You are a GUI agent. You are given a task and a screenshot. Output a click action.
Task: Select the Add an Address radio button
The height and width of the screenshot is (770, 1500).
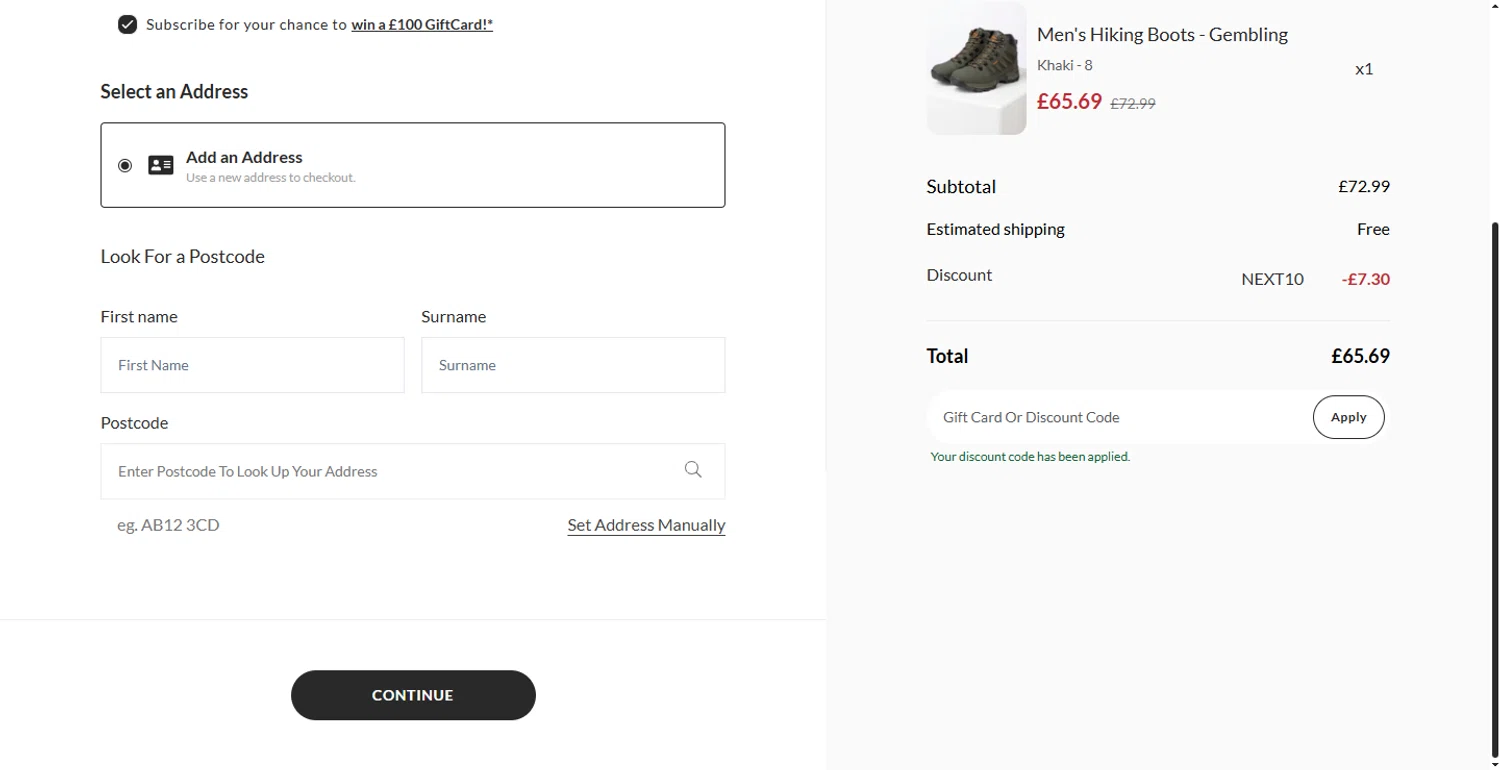(x=125, y=166)
